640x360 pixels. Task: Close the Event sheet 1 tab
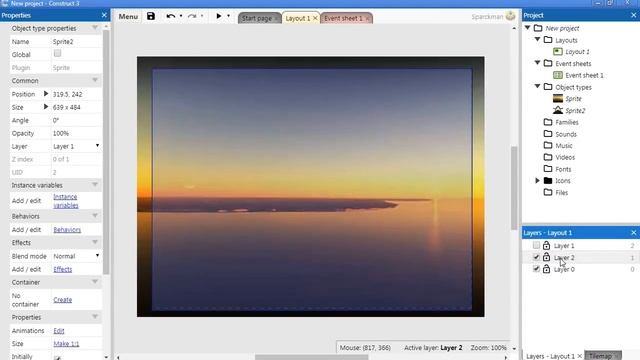click(367, 18)
